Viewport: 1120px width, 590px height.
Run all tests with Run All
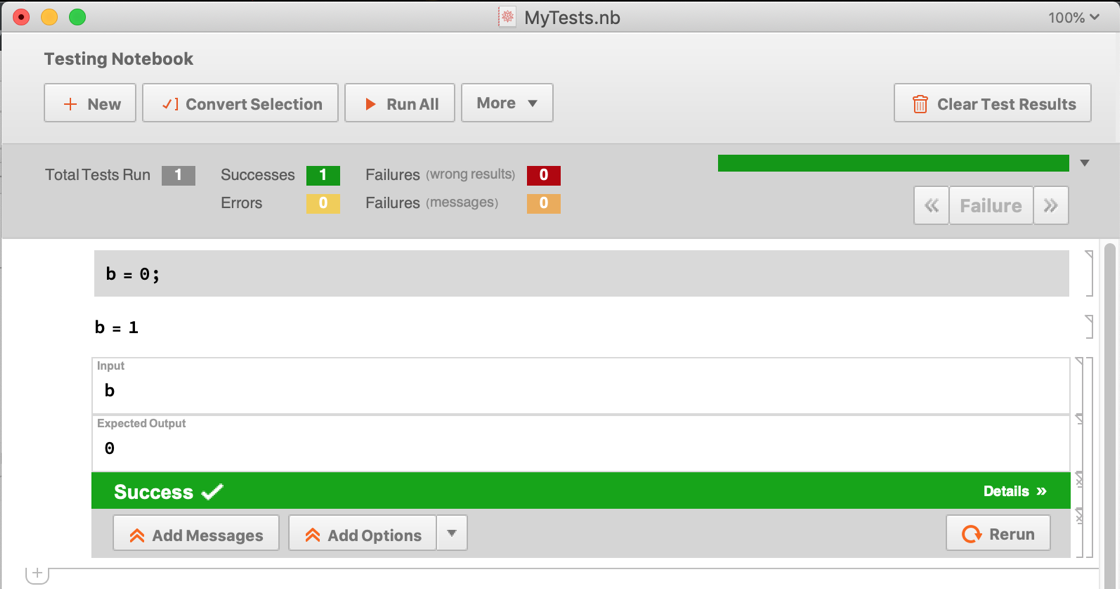pos(400,104)
